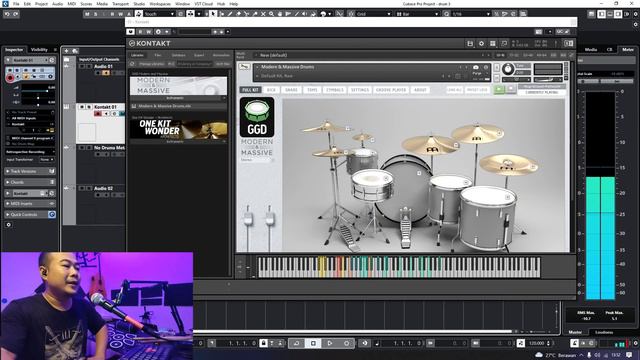The height and width of the screenshot is (360, 640).
Task: Select the One Kit Wonder library thumbnail
Action: (x=178, y=129)
